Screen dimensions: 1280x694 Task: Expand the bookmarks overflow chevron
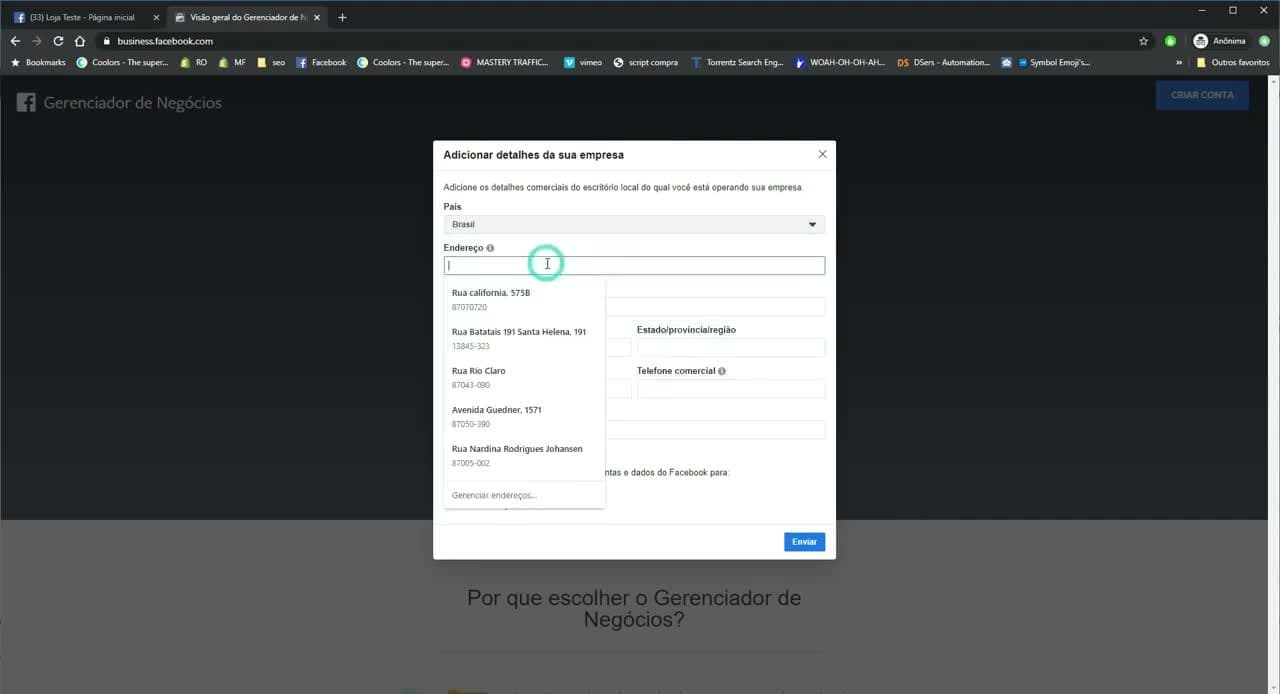[x=1179, y=62]
